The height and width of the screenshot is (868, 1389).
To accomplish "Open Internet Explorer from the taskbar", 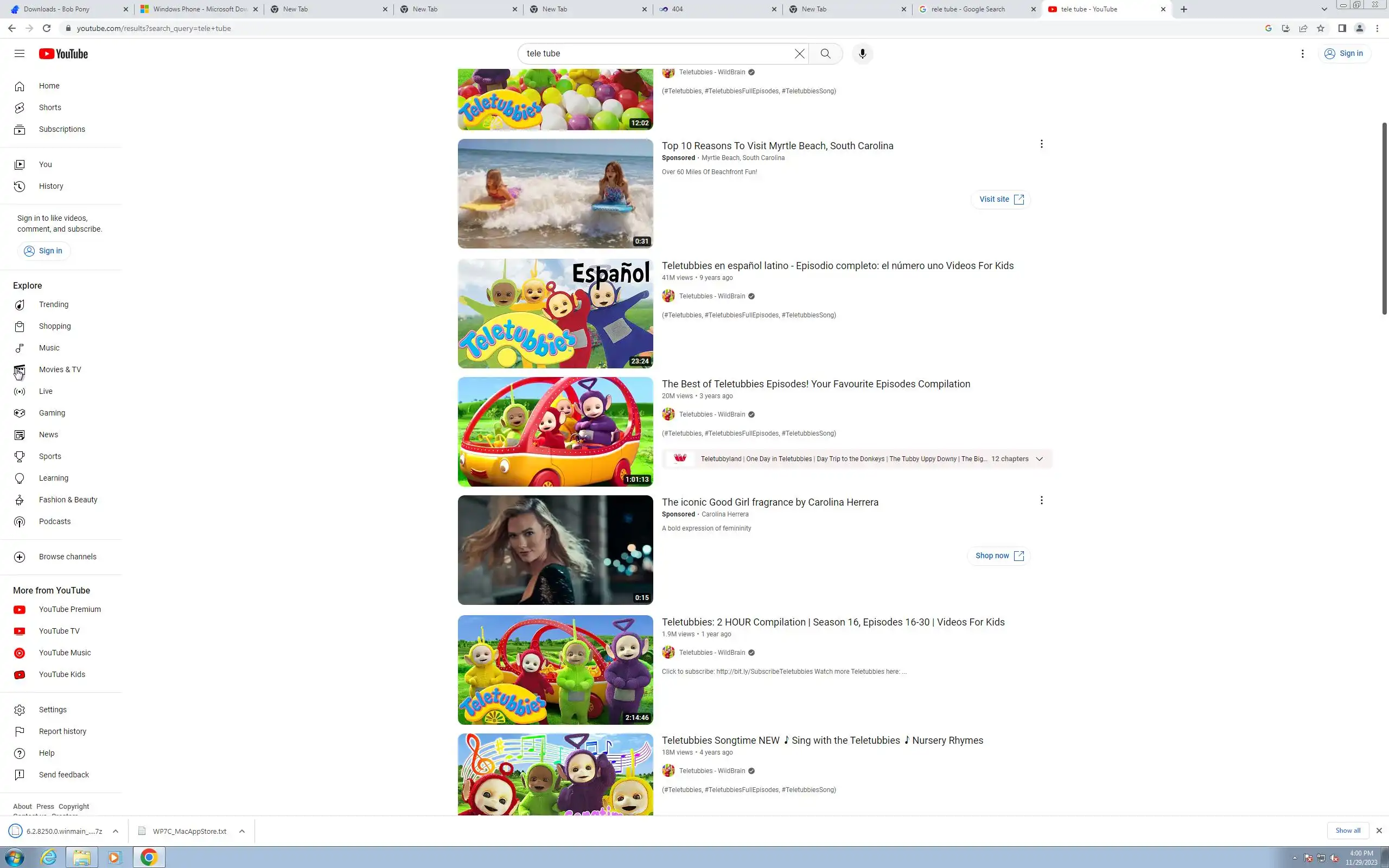I will click(49, 857).
